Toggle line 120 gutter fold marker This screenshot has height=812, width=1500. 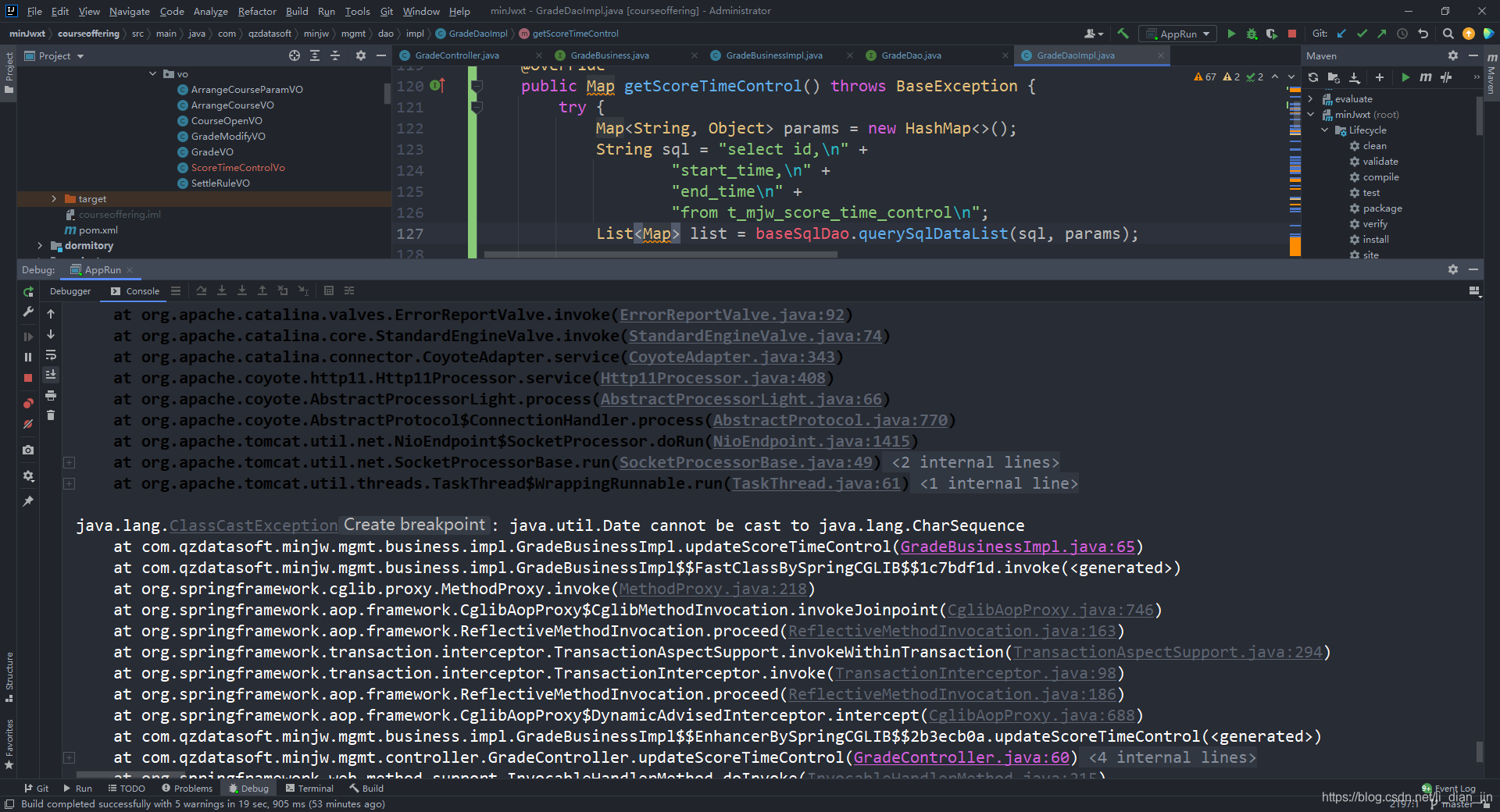pos(476,86)
